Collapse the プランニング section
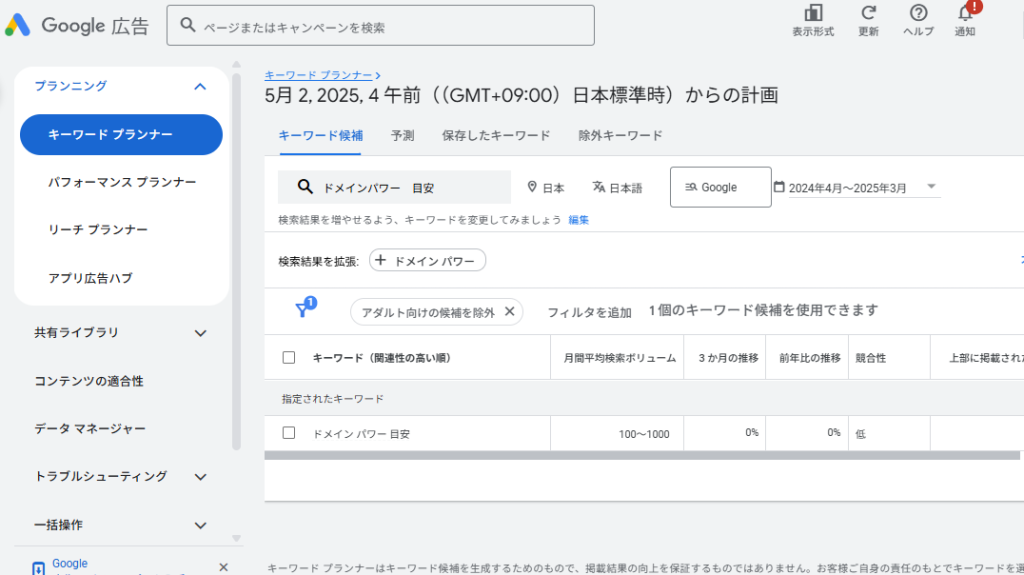The width and height of the screenshot is (1024, 575). 200,86
